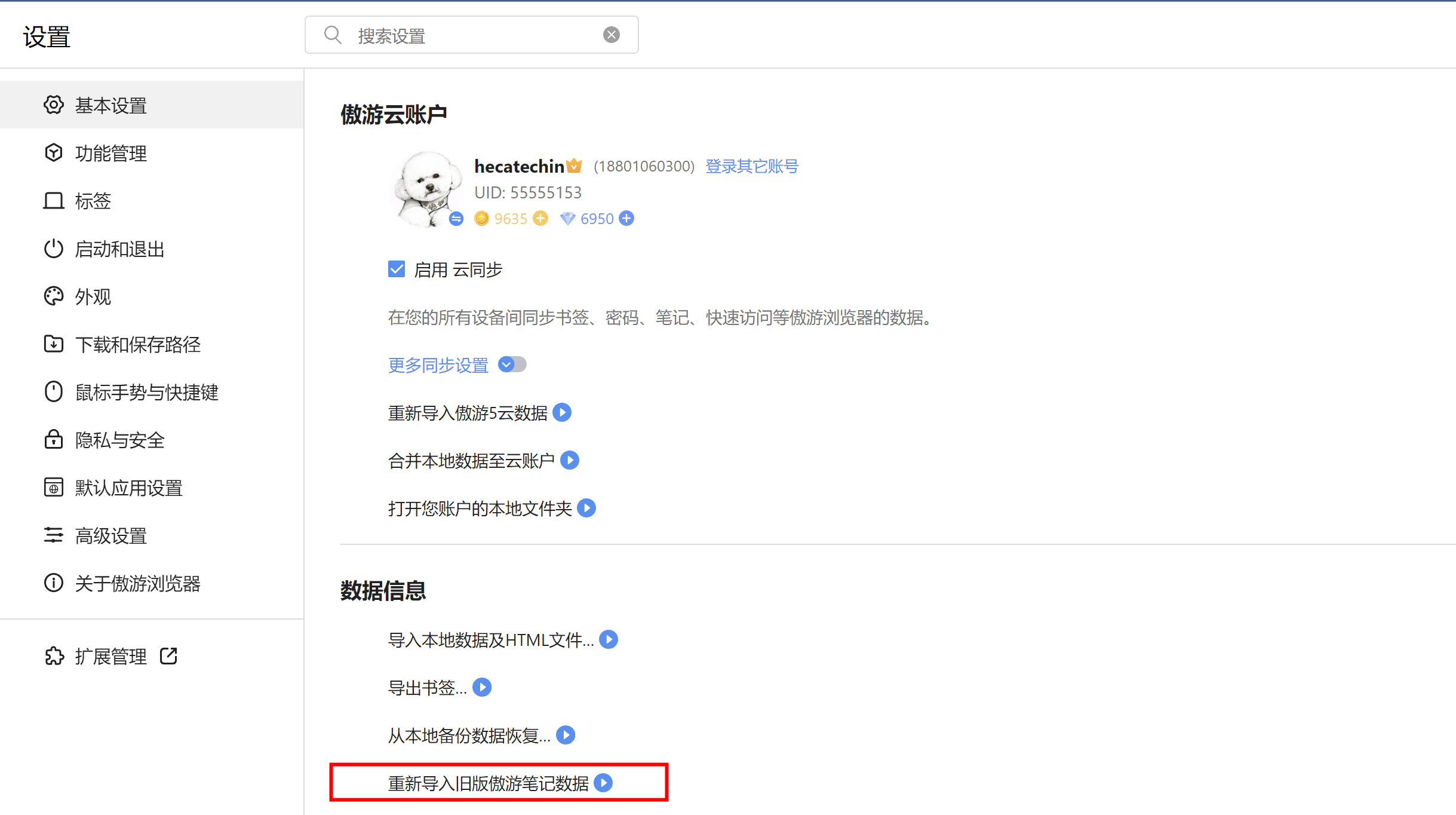Open 扩展管理 external link

click(111, 657)
